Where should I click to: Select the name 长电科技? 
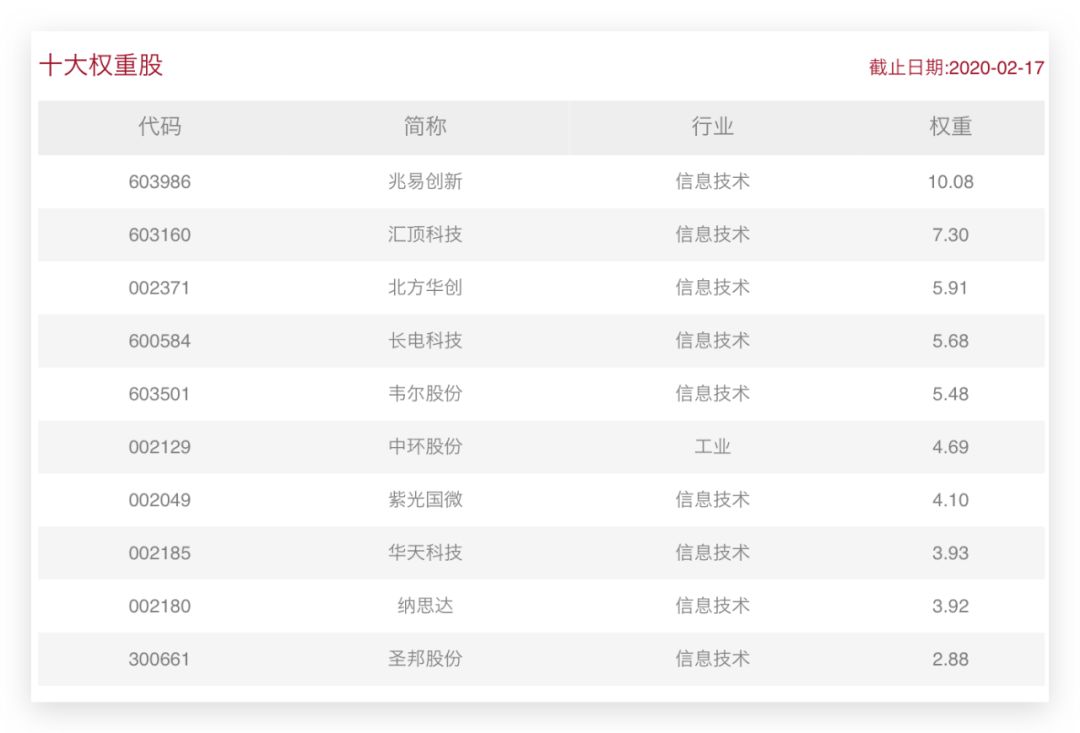(425, 340)
